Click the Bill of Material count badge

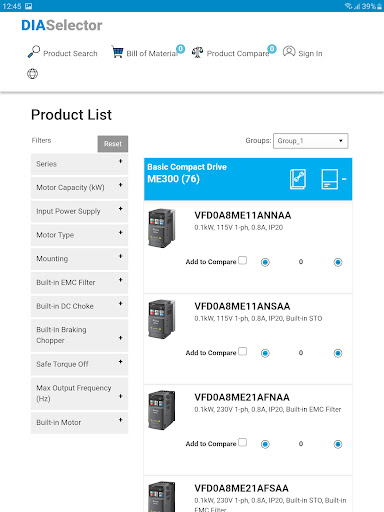point(181,49)
